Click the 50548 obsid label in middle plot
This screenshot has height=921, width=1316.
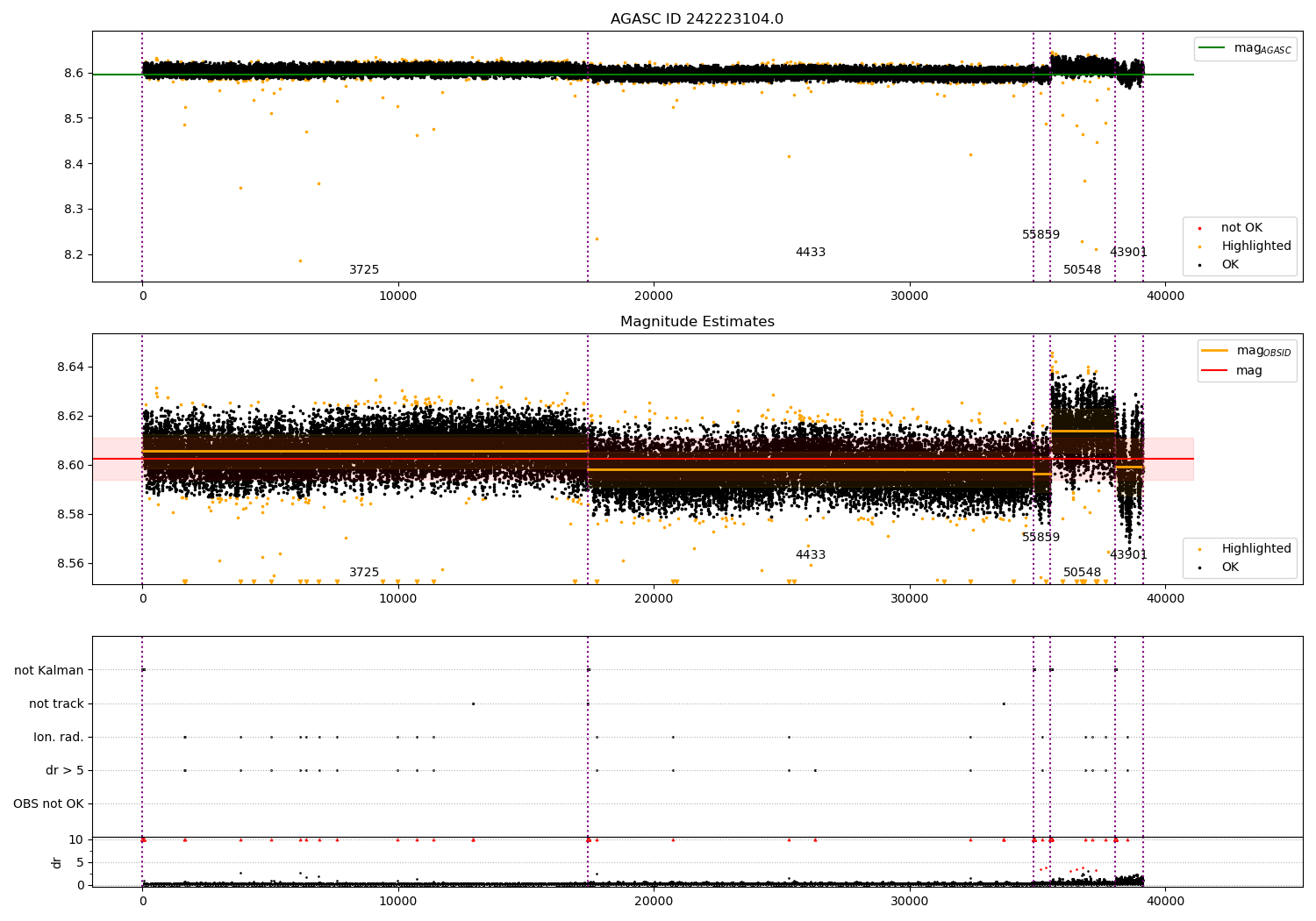(x=1082, y=573)
